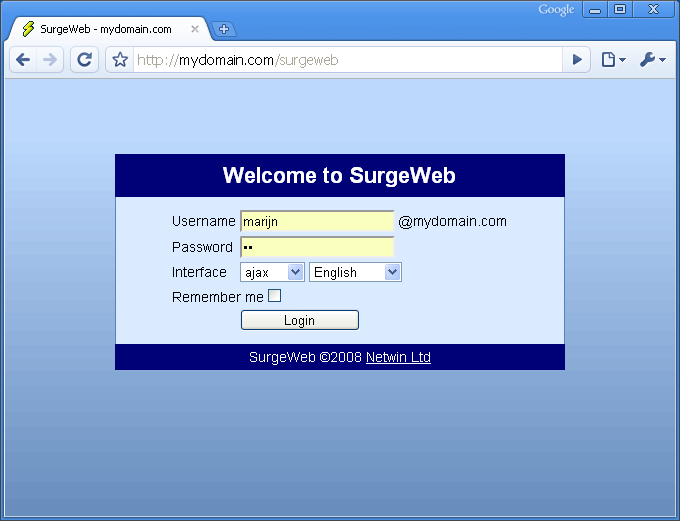
Task: Click the Username input field
Action: click(x=317, y=222)
